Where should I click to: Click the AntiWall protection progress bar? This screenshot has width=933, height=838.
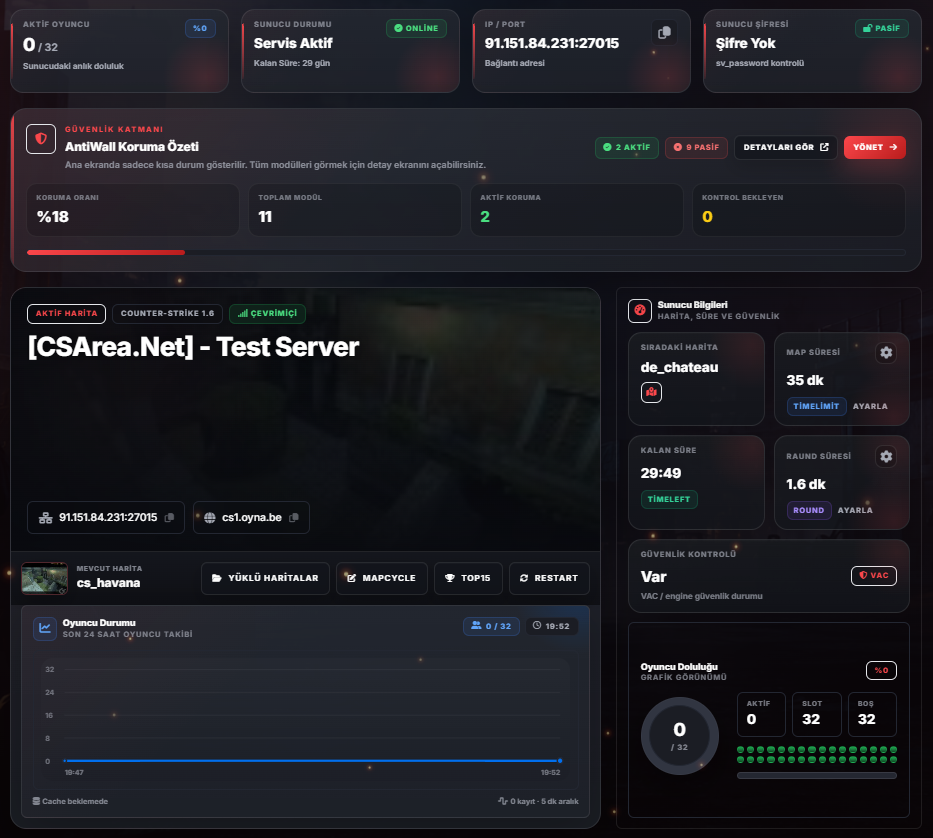[x=466, y=252]
